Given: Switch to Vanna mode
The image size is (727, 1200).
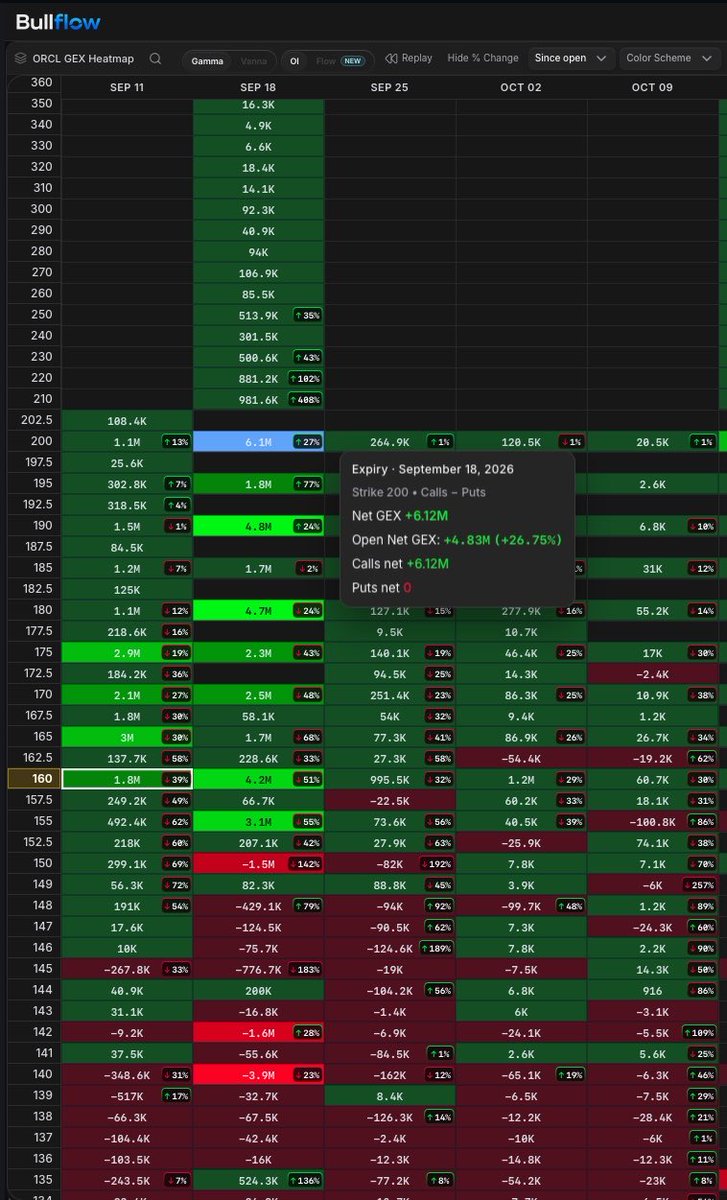Looking at the screenshot, I should click(x=253, y=61).
